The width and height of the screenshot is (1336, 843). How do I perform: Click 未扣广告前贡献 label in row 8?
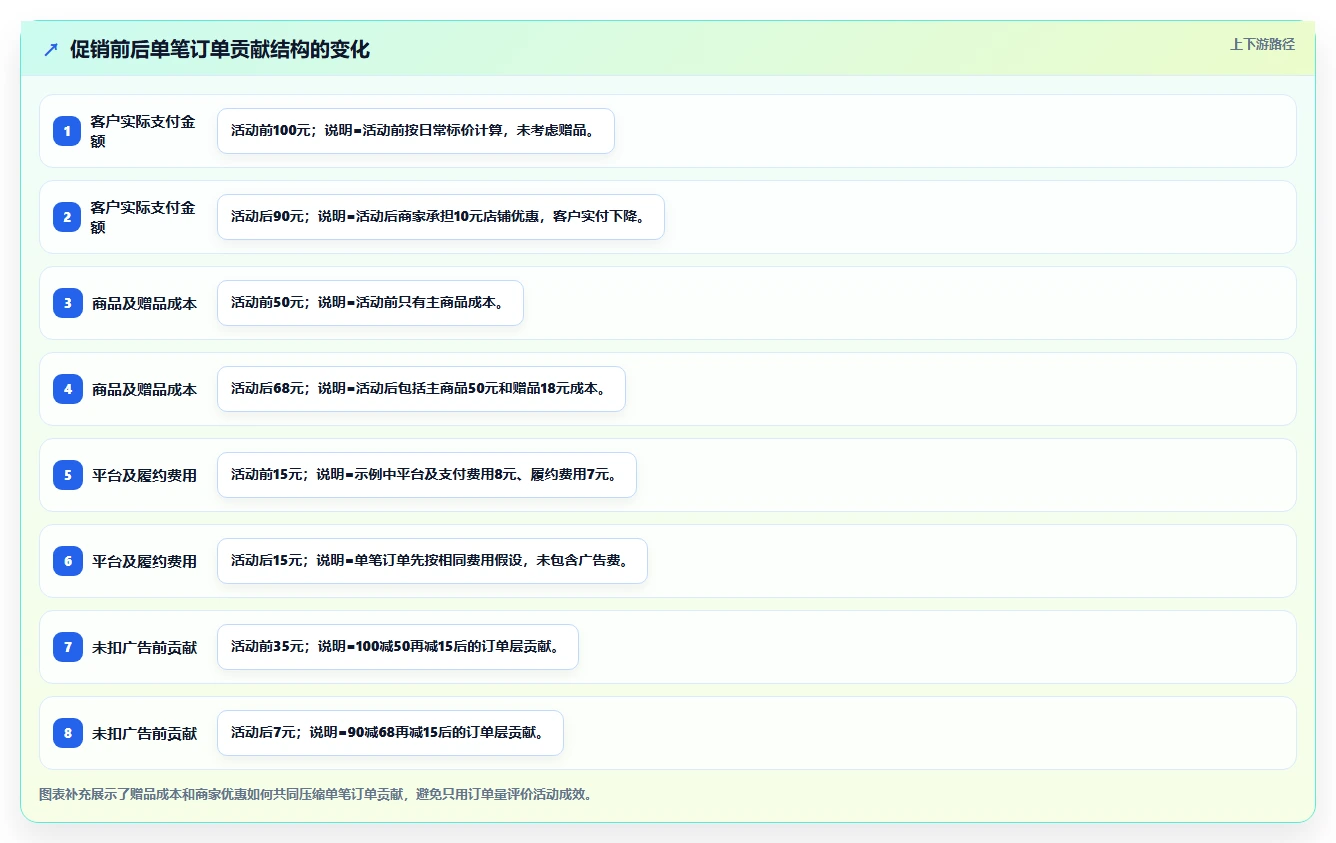pos(144,734)
